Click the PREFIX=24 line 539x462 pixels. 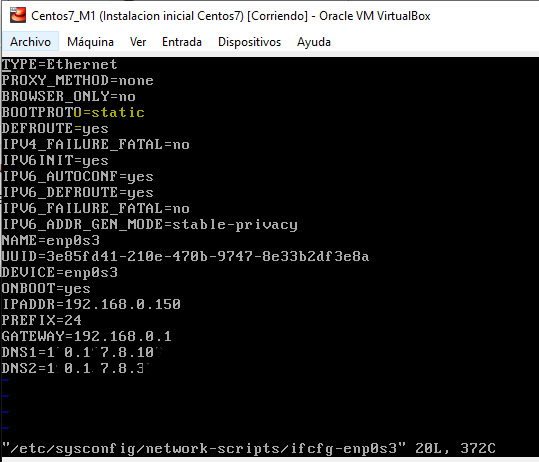pyautogui.click(x=42, y=320)
